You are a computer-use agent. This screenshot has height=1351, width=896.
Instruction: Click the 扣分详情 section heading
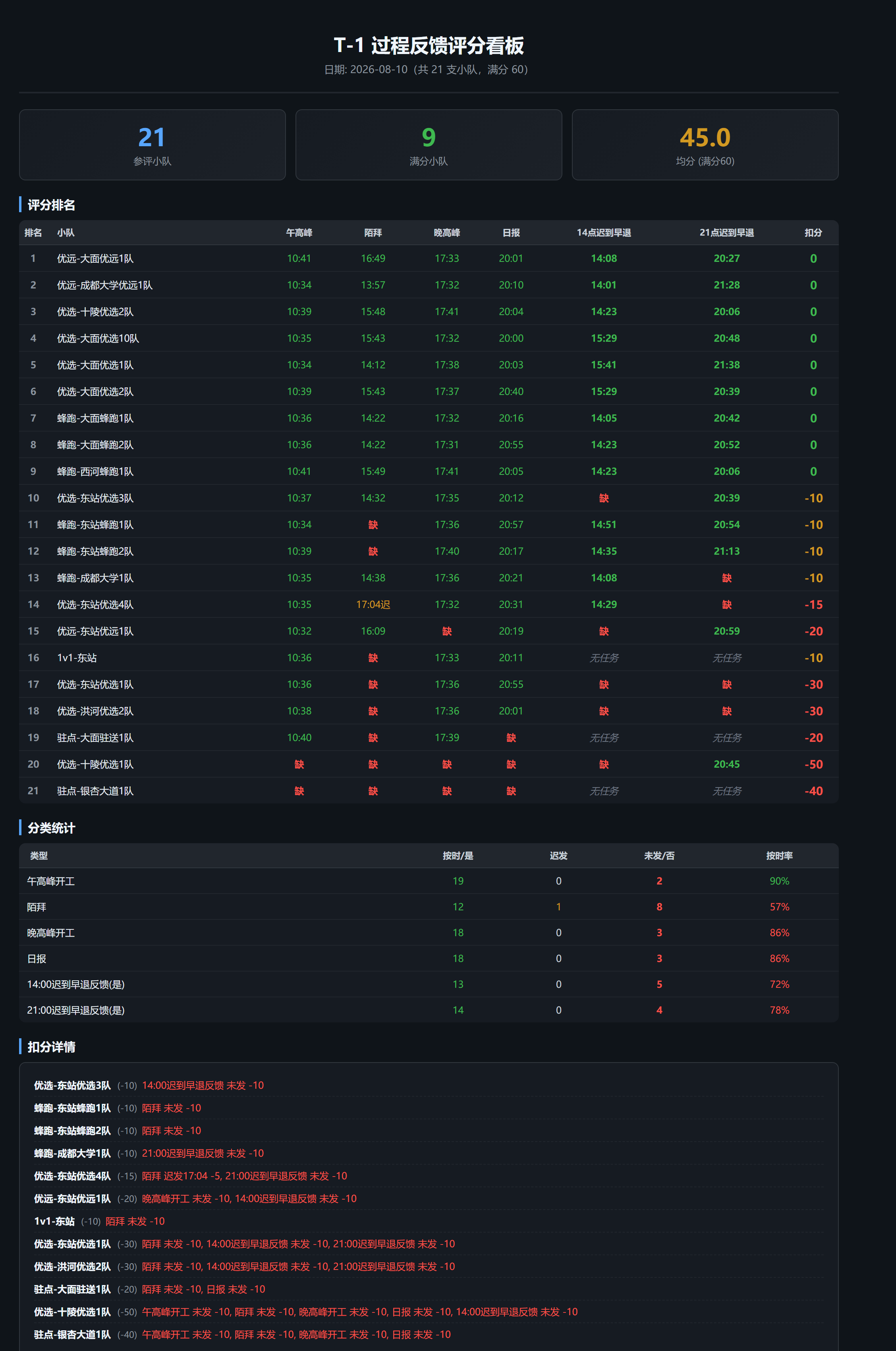pyautogui.click(x=51, y=1047)
